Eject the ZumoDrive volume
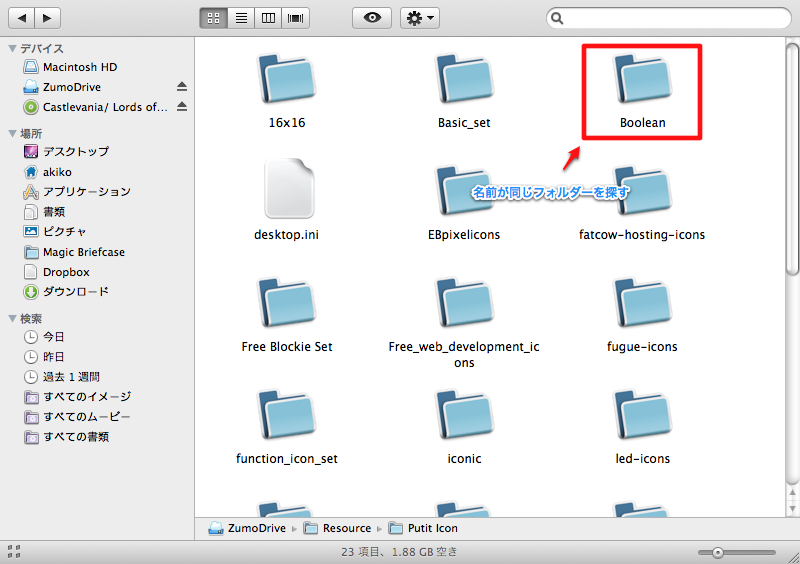Viewport: 800px width, 564px height. 182,86
